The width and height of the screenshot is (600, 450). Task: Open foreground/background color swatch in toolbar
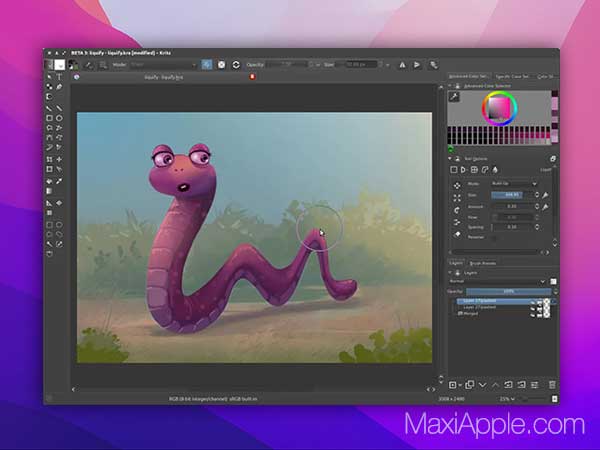73,65
